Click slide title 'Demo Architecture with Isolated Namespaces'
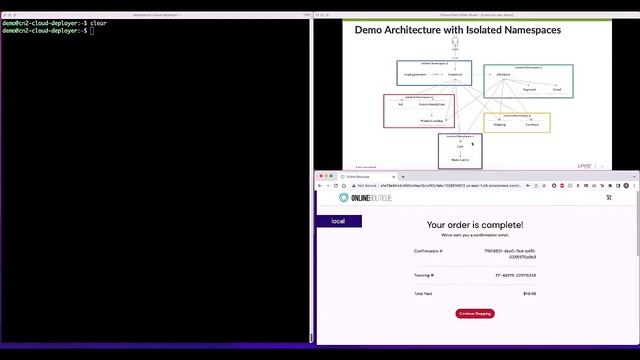Viewport: 640px width, 360px height. click(x=458, y=30)
